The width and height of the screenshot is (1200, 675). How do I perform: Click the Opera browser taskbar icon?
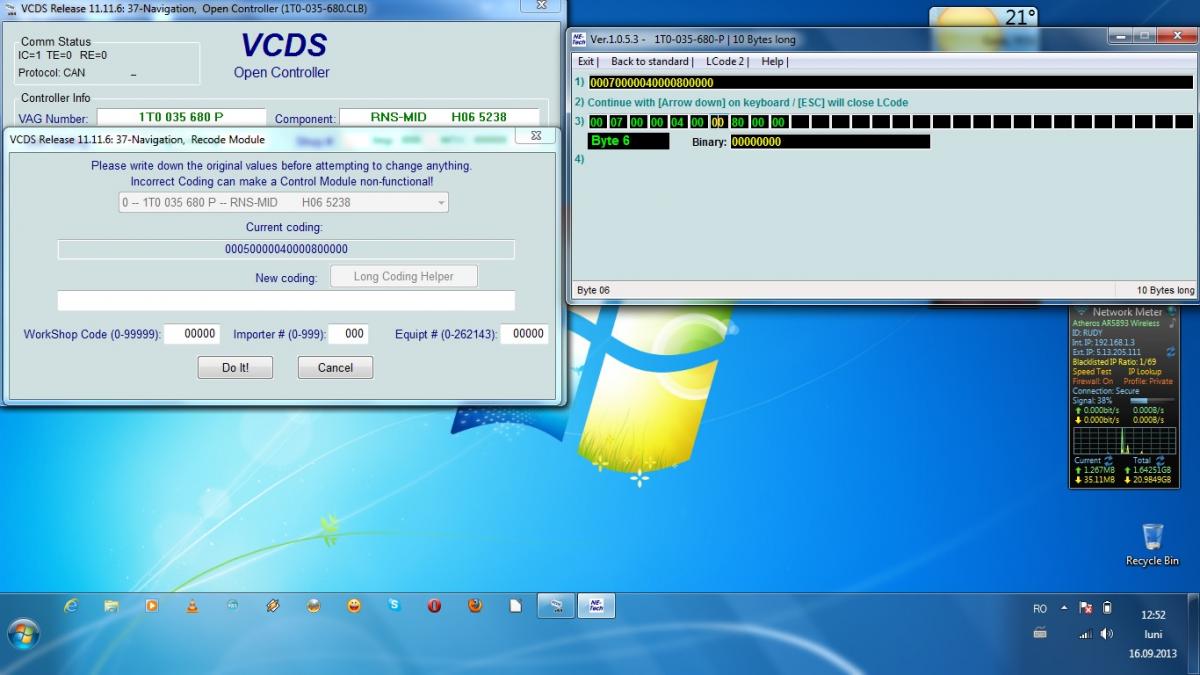(434, 606)
